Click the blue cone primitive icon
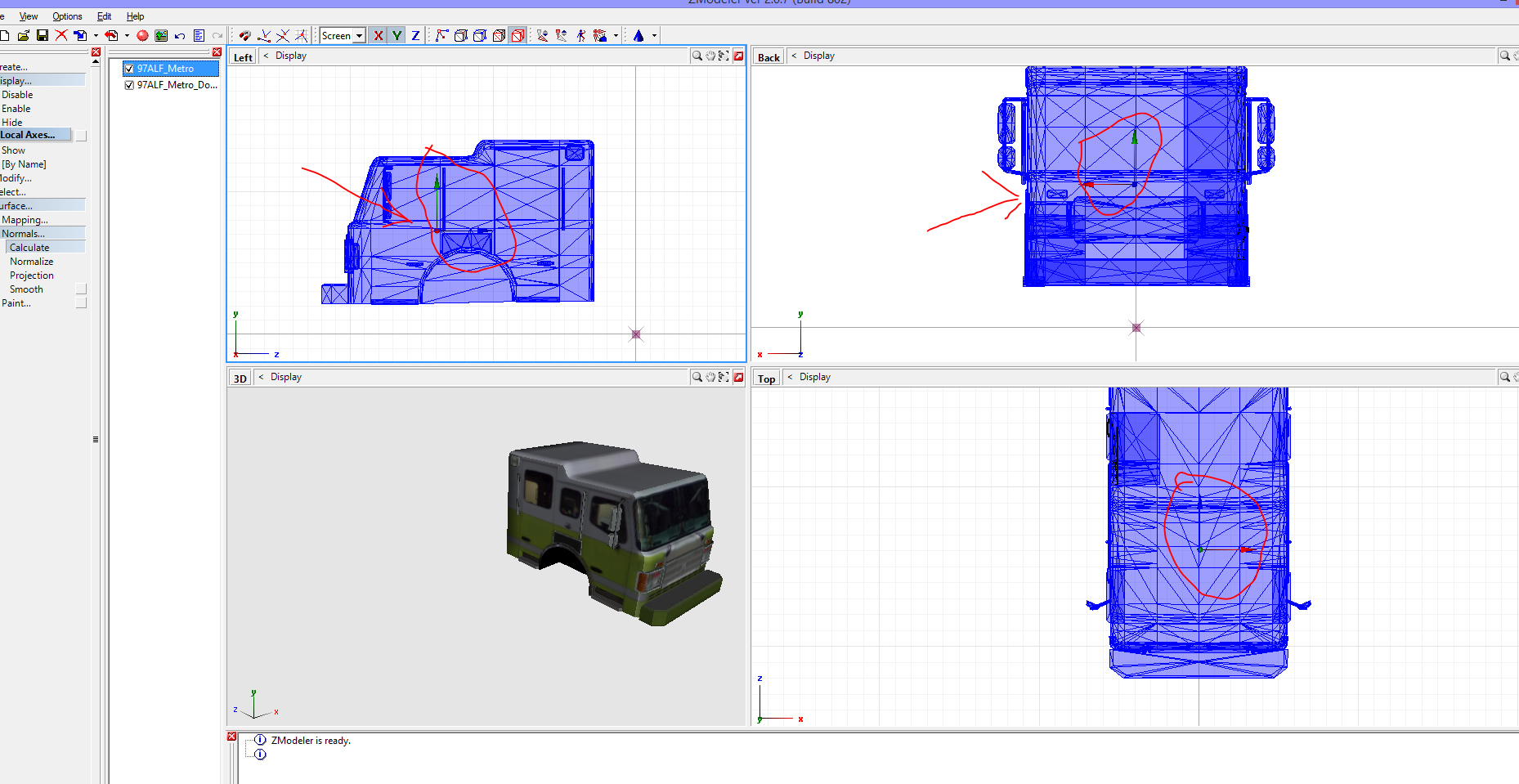 click(x=639, y=35)
